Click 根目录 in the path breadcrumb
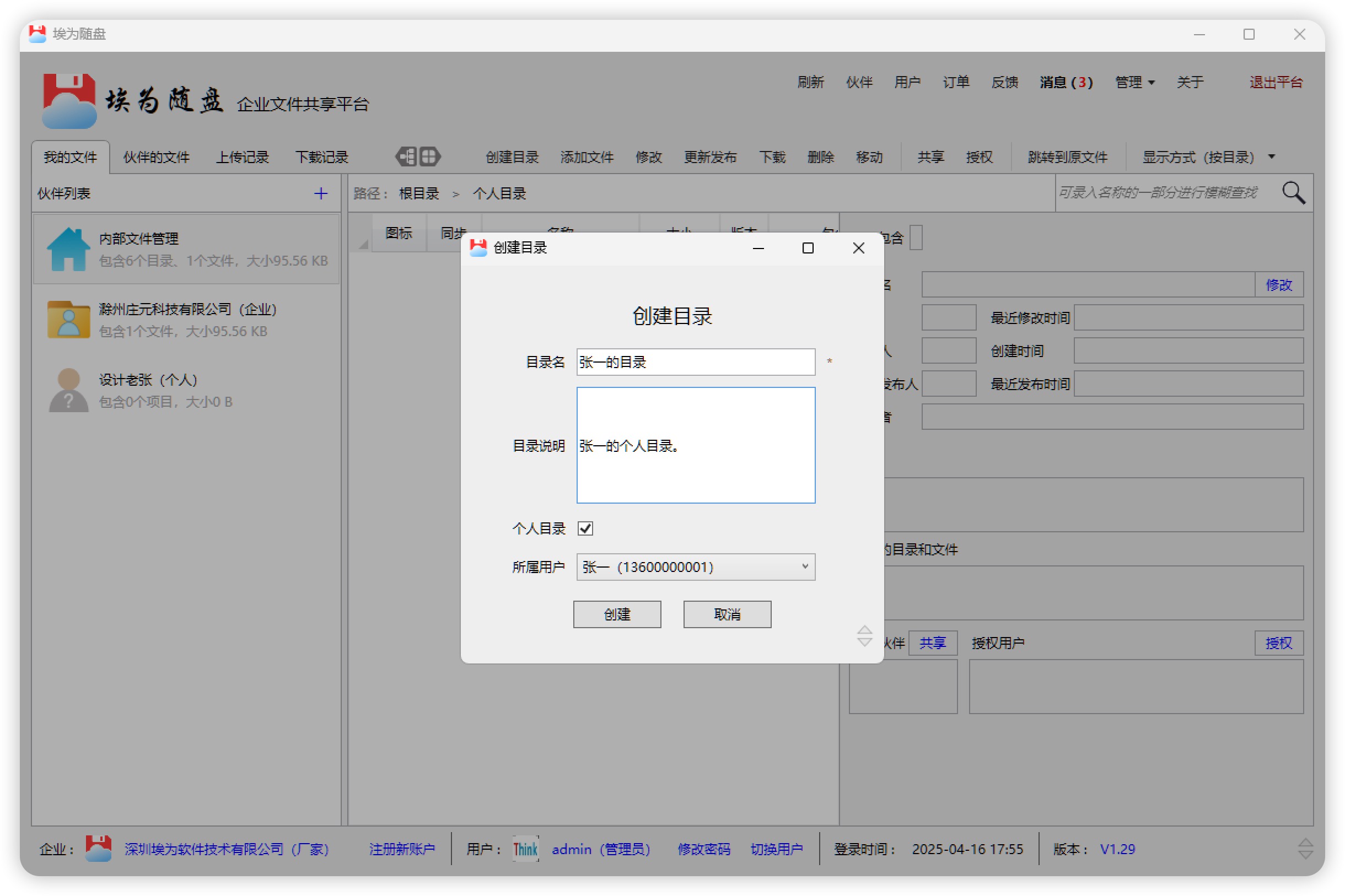This screenshot has width=1345, height=896. tap(419, 194)
